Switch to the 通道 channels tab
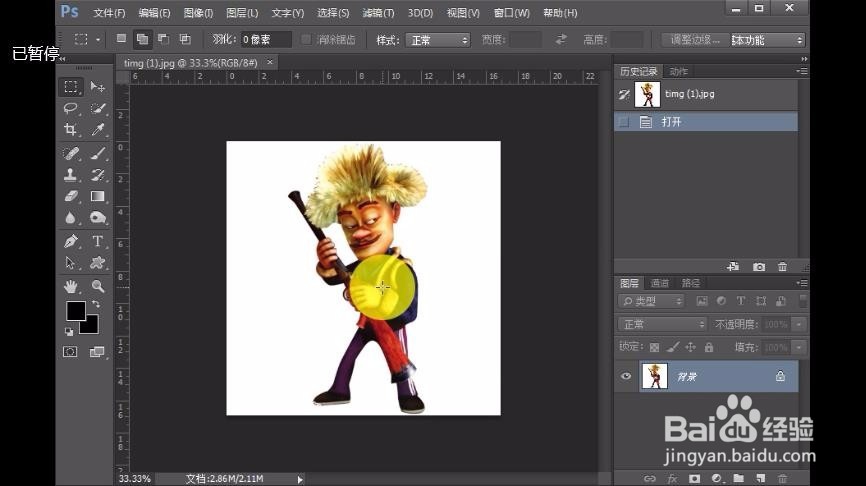 pos(660,283)
